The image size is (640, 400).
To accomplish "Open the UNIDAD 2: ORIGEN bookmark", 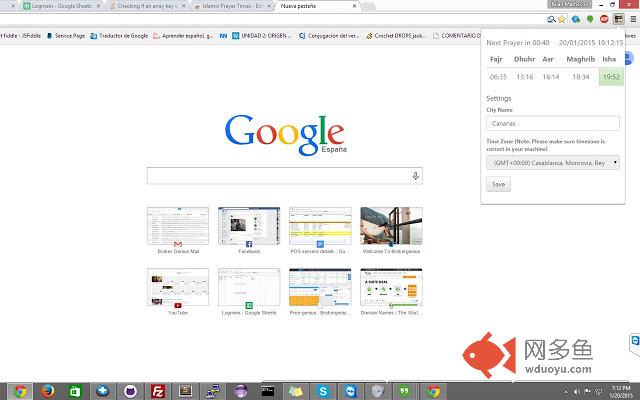I will point(262,36).
